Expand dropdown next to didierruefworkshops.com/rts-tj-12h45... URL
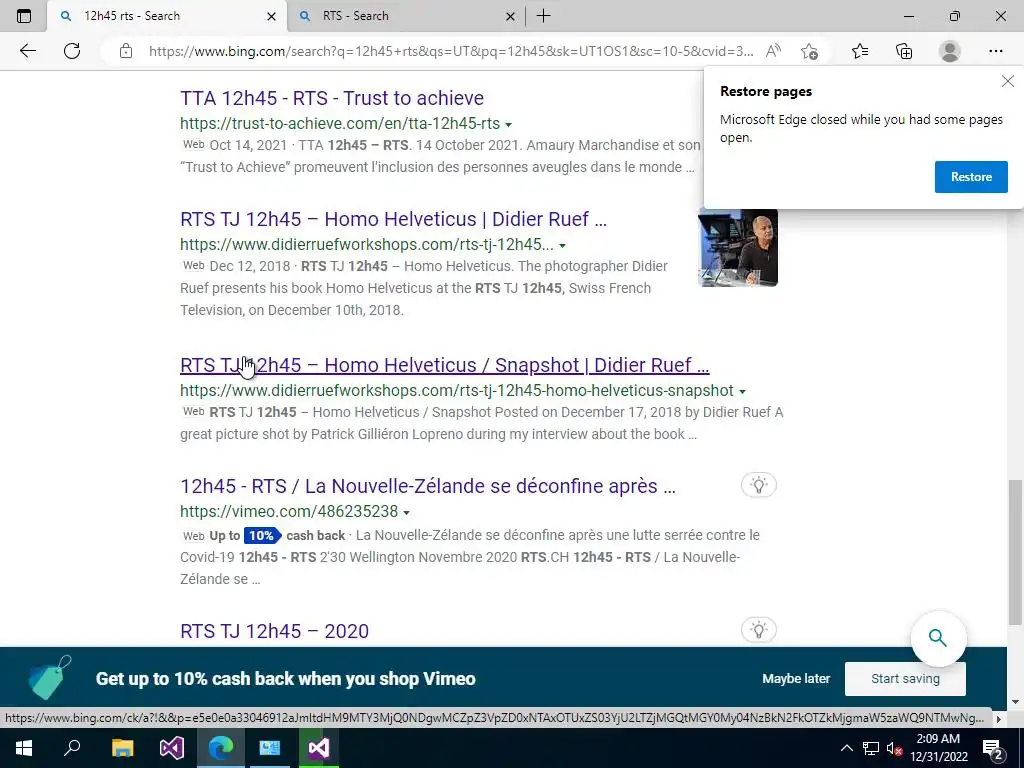 (562, 246)
